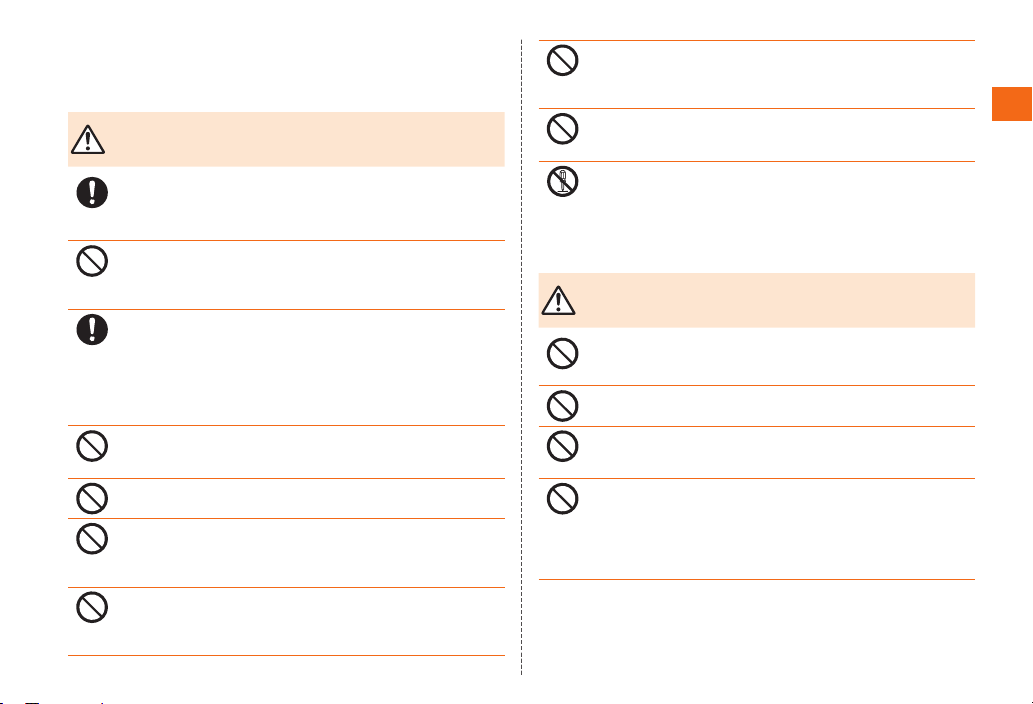This screenshot has width=1033, height=704.
Task: Click the prohibition icon directly above the no-disassembly icon
Action: pos(563,128)
